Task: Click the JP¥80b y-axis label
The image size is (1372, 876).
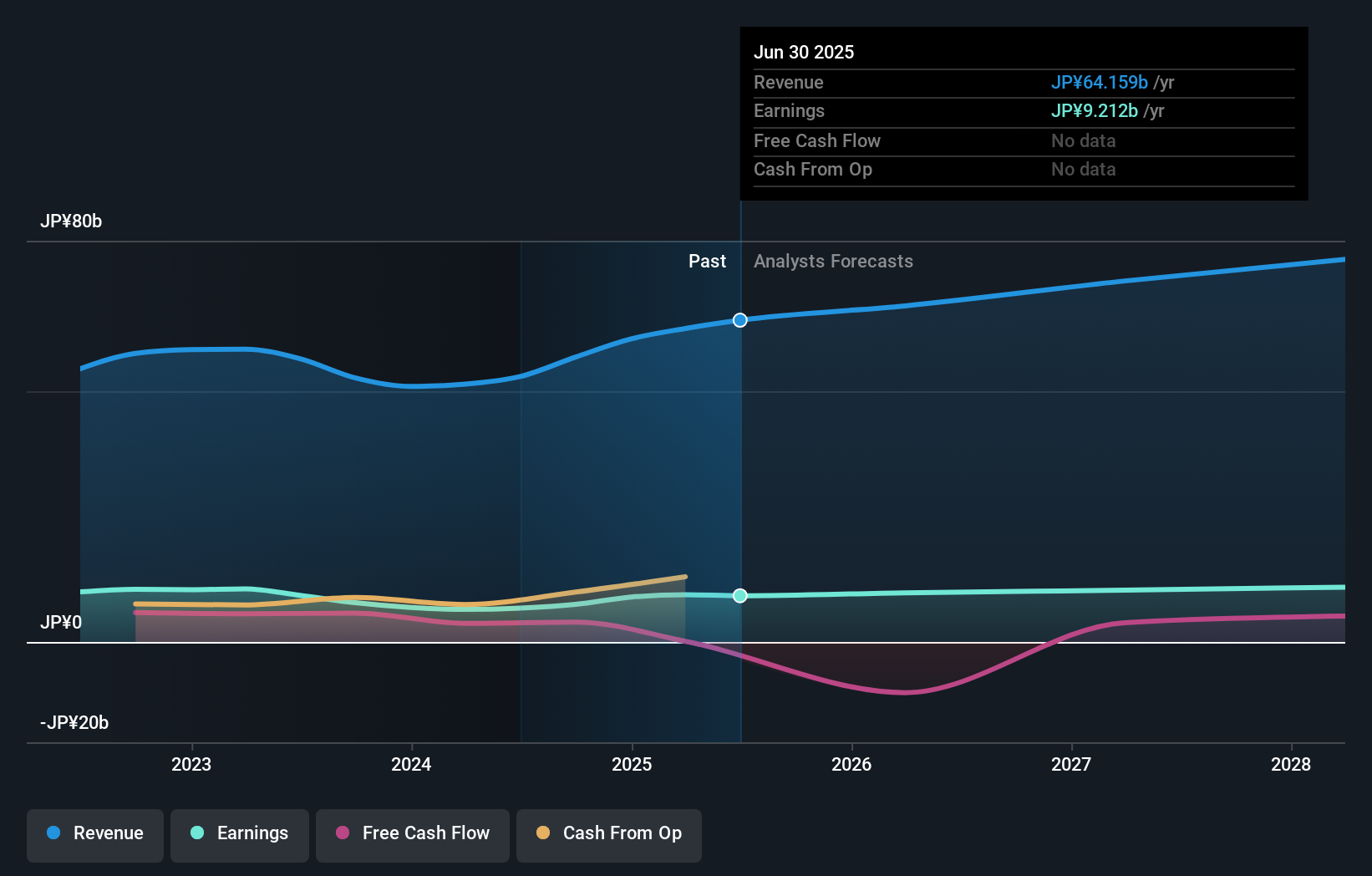Action: tap(71, 222)
